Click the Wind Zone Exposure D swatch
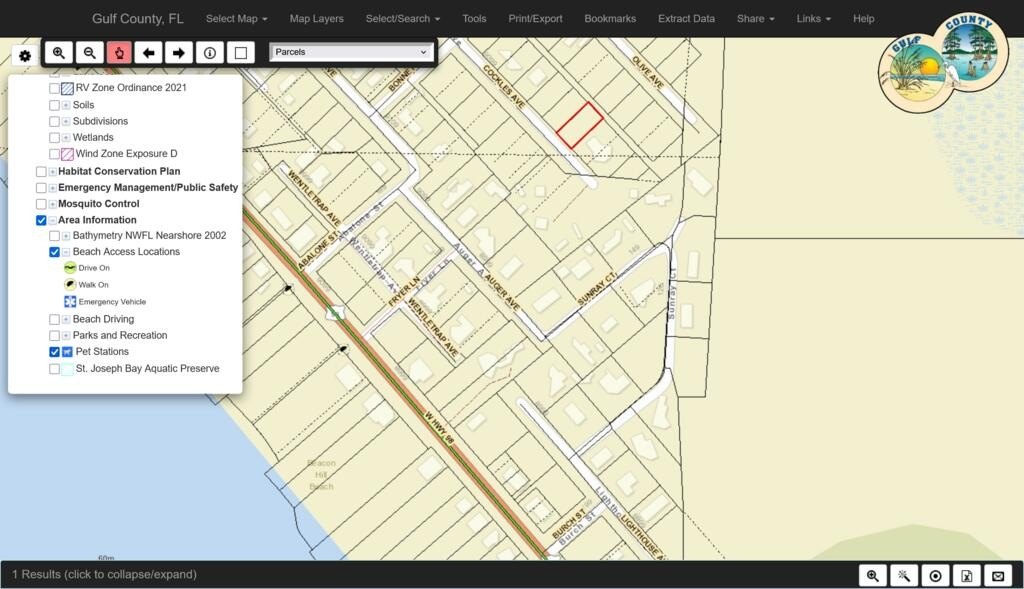 67,155
